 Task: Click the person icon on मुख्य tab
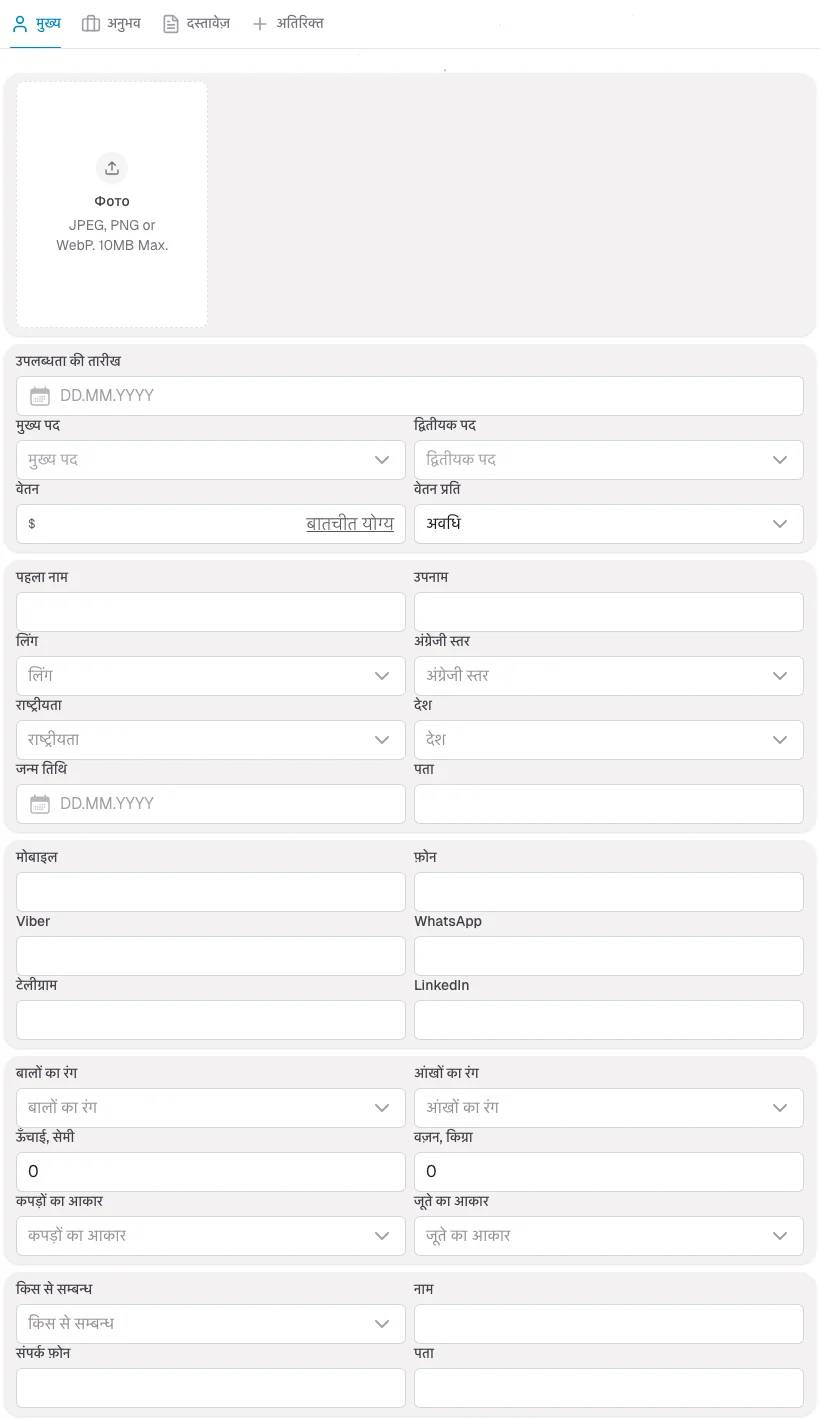[x=19, y=23]
